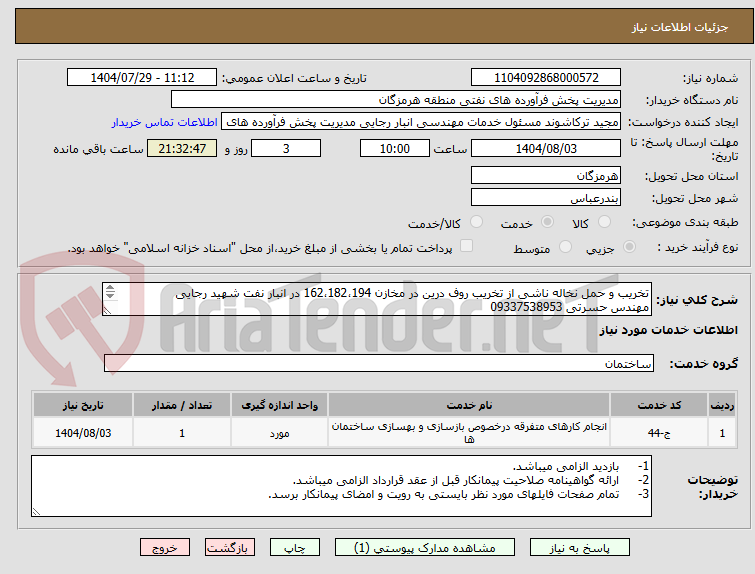
Task: Click the announcement date field 1404/07/29 - 11:12
Action: (x=142, y=78)
